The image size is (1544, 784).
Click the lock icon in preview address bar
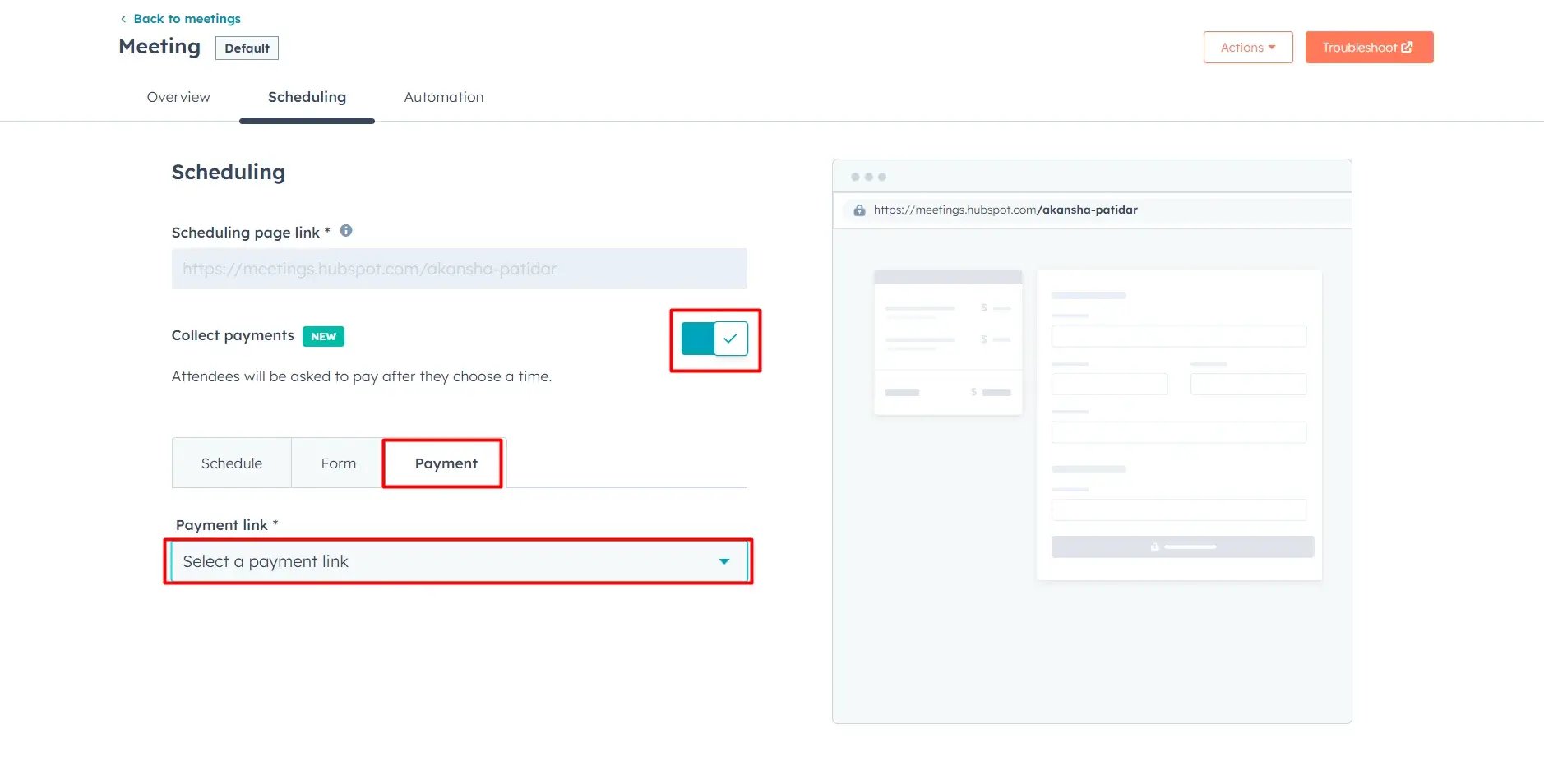859,210
